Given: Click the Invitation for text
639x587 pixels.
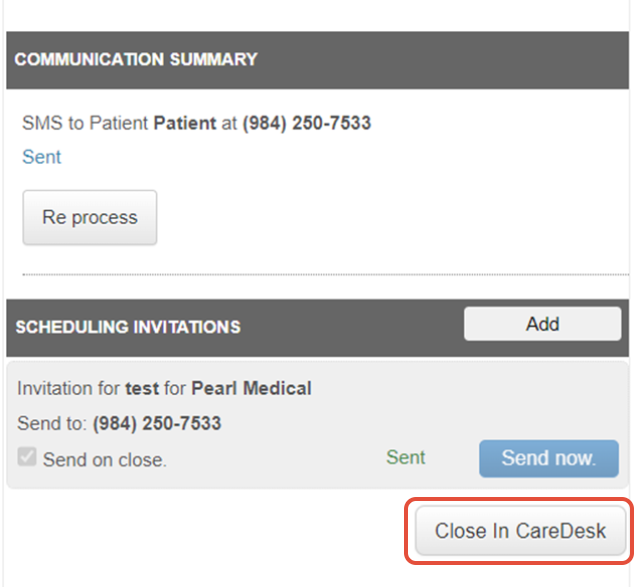Looking at the screenshot, I should point(68,388).
